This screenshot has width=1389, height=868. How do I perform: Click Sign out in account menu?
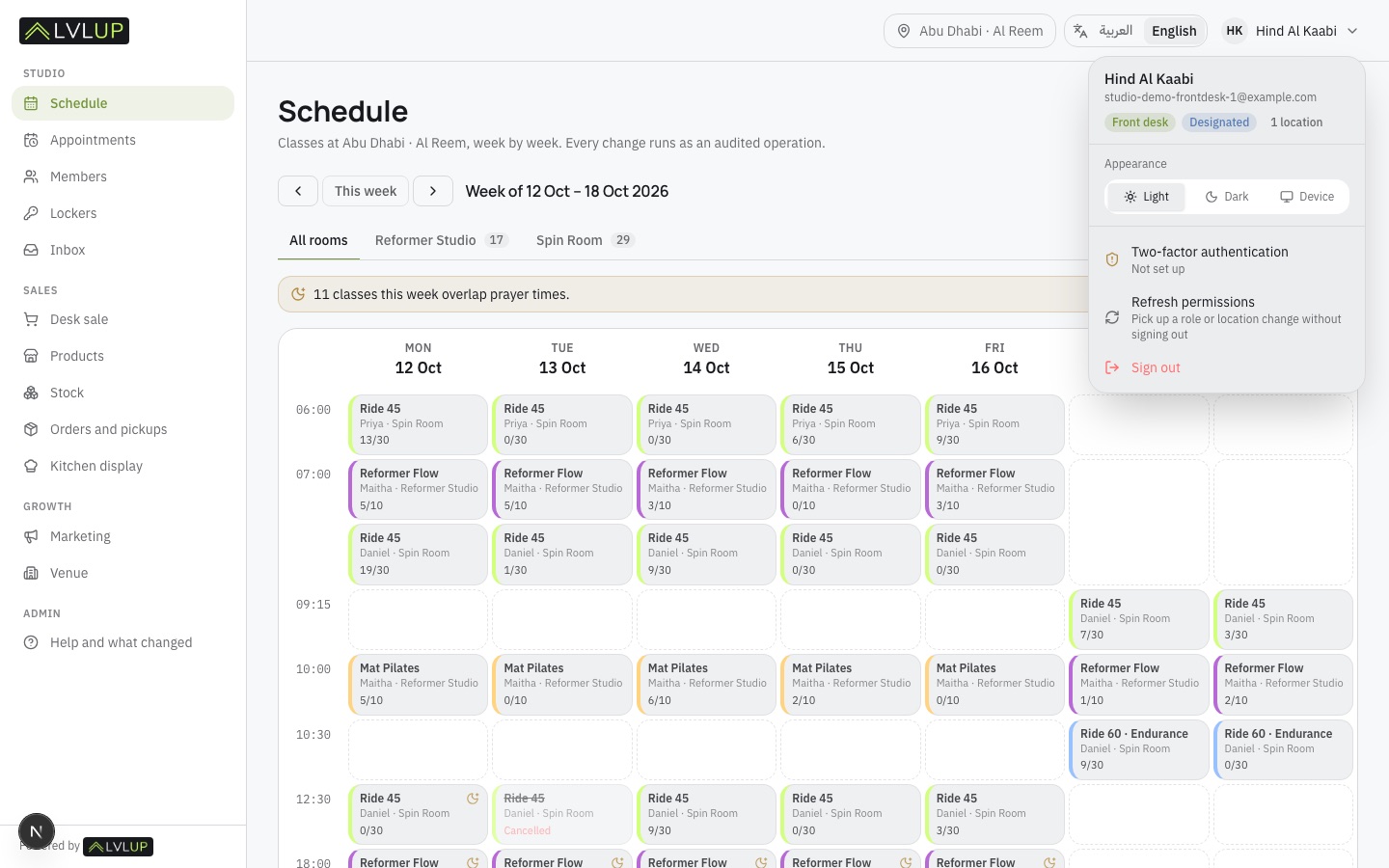click(x=1226, y=367)
